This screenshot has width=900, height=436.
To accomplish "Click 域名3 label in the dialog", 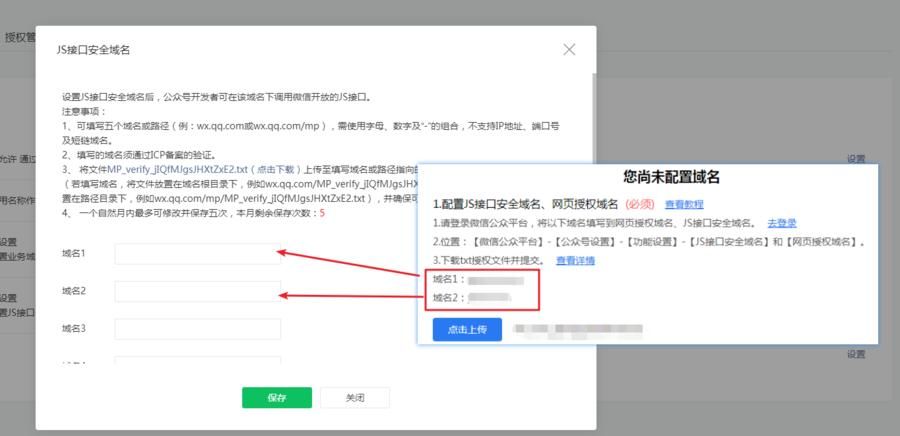I will click(x=74, y=329).
